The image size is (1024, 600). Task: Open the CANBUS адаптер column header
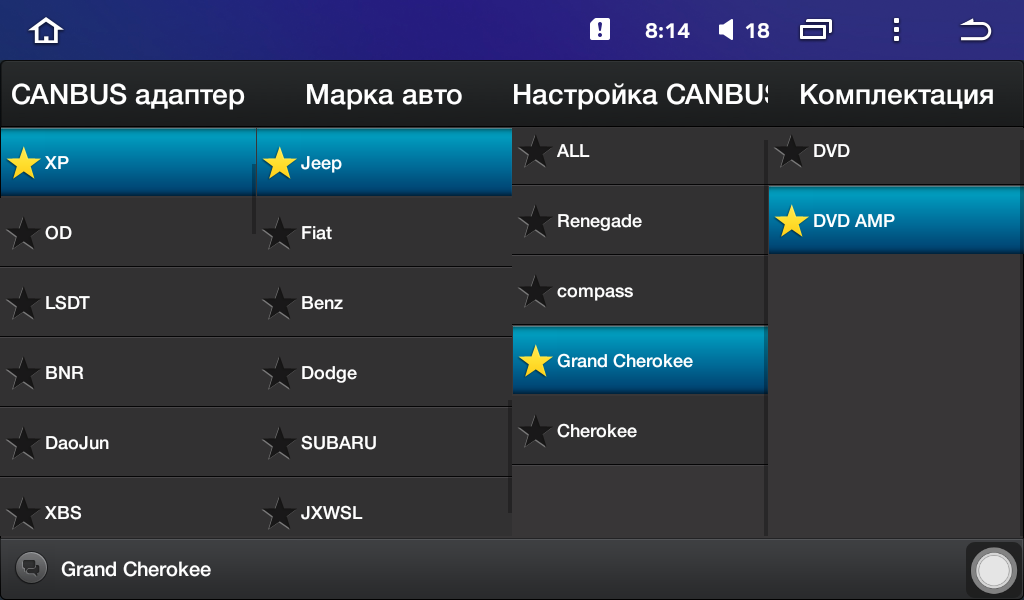click(x=128, y=95)
